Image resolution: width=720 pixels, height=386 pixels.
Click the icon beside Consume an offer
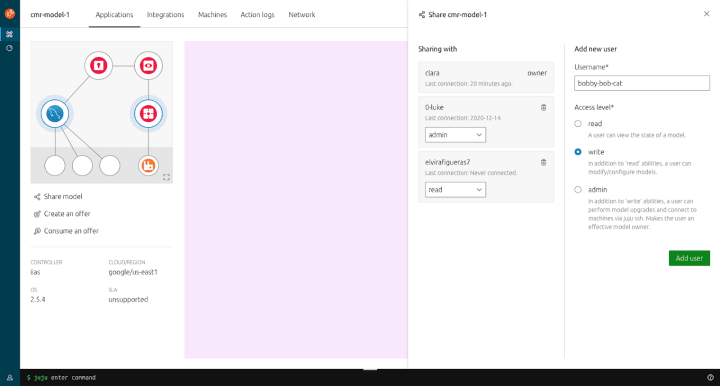point(37,231)
